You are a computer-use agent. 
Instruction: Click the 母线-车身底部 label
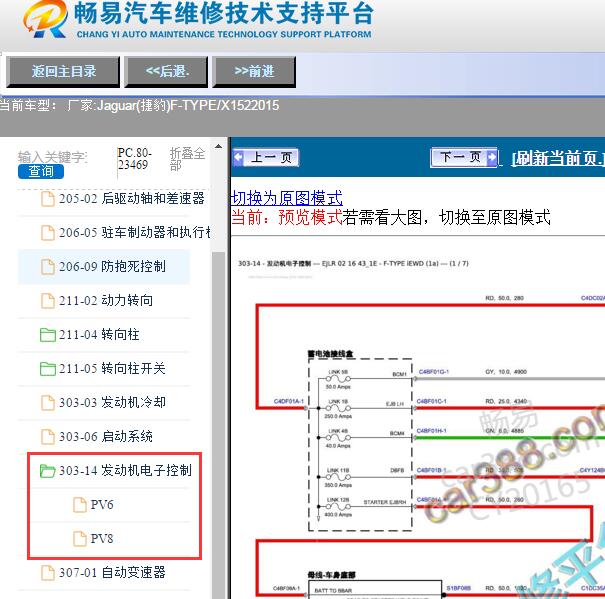click(331, 575)
